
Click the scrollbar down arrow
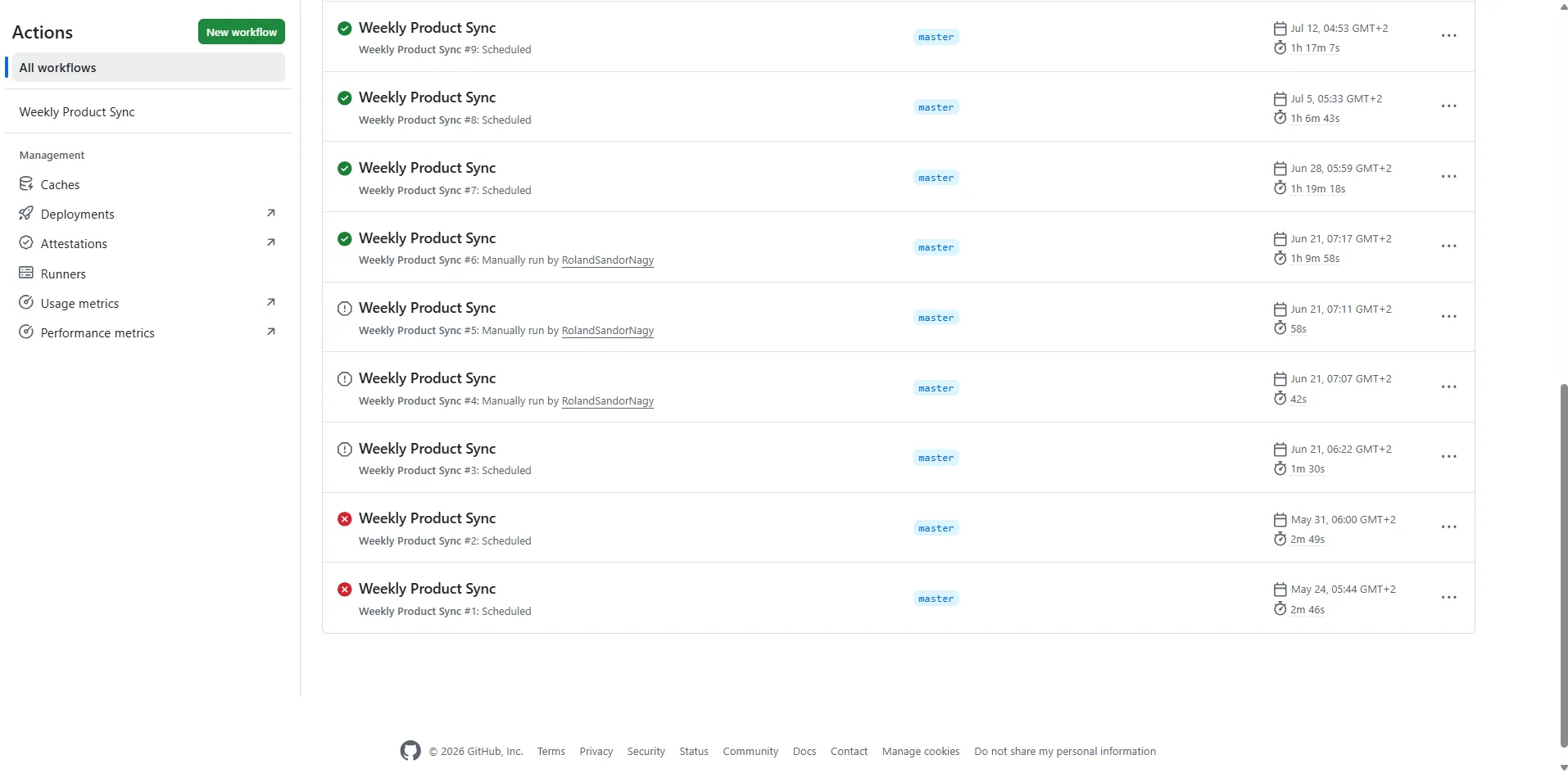[1562, 767]
